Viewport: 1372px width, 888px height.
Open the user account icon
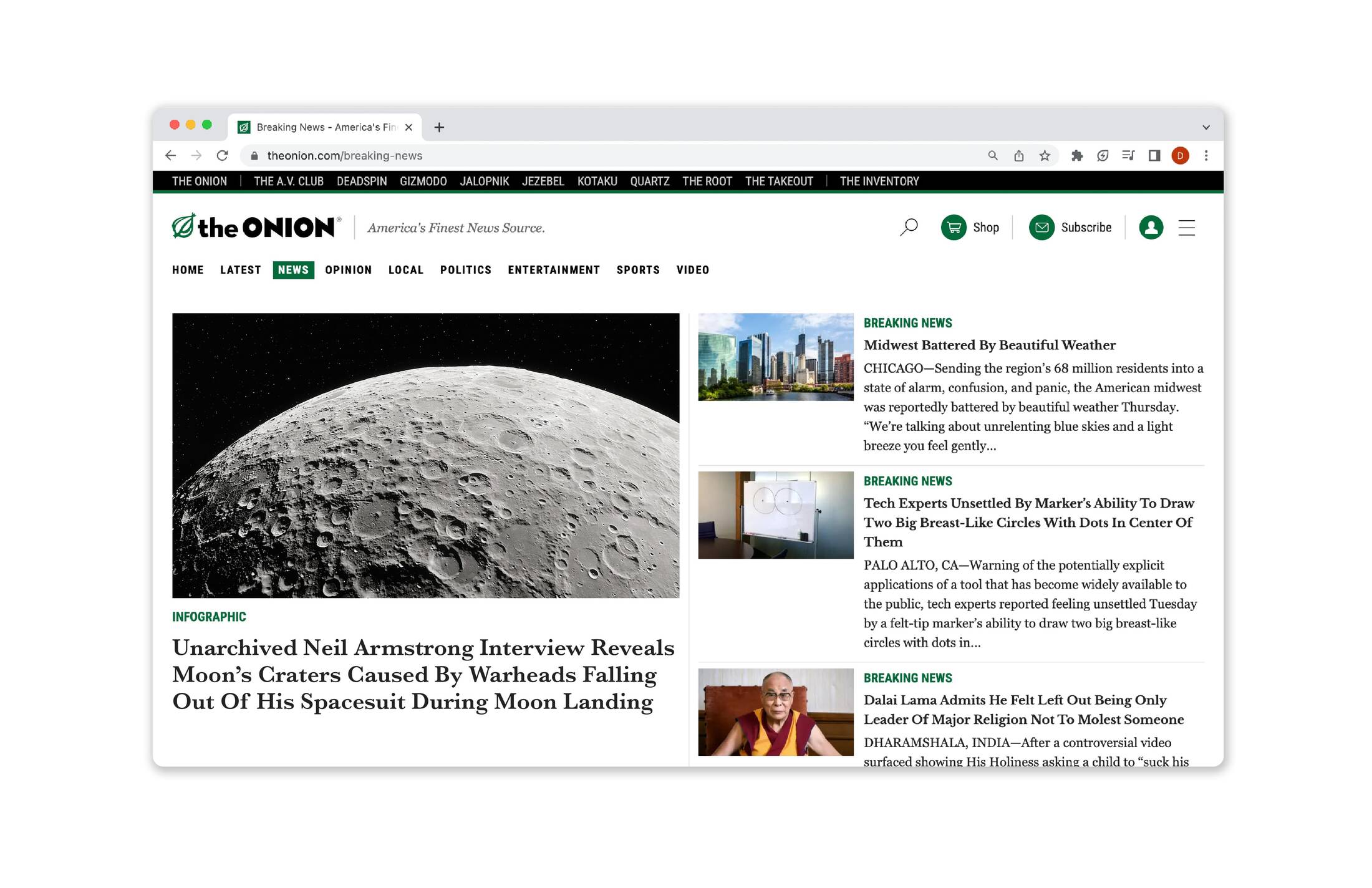tap(1151, 228)
